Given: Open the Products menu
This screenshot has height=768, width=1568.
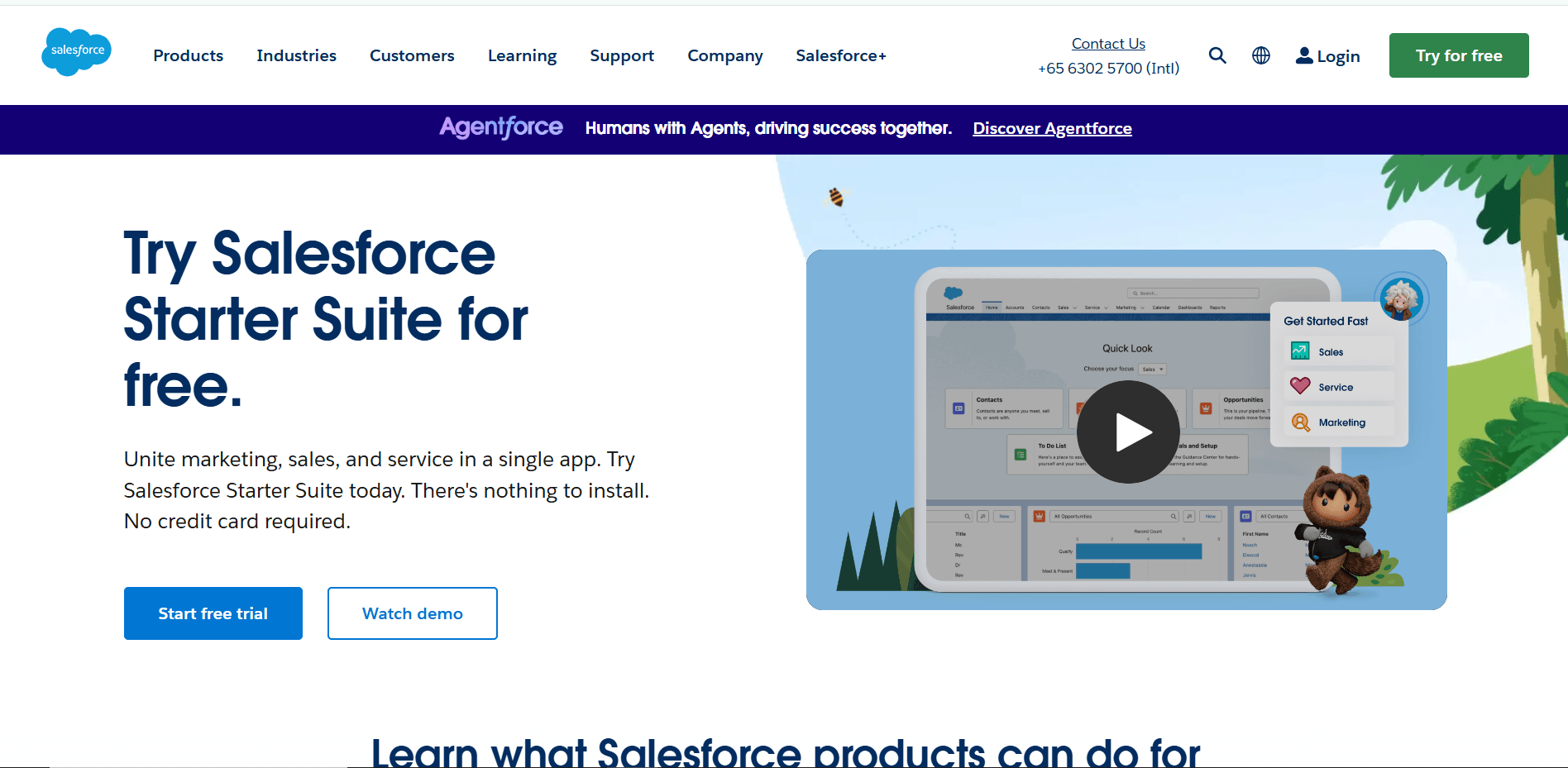Looking at the screenshot, I should [x=188, y=55].
